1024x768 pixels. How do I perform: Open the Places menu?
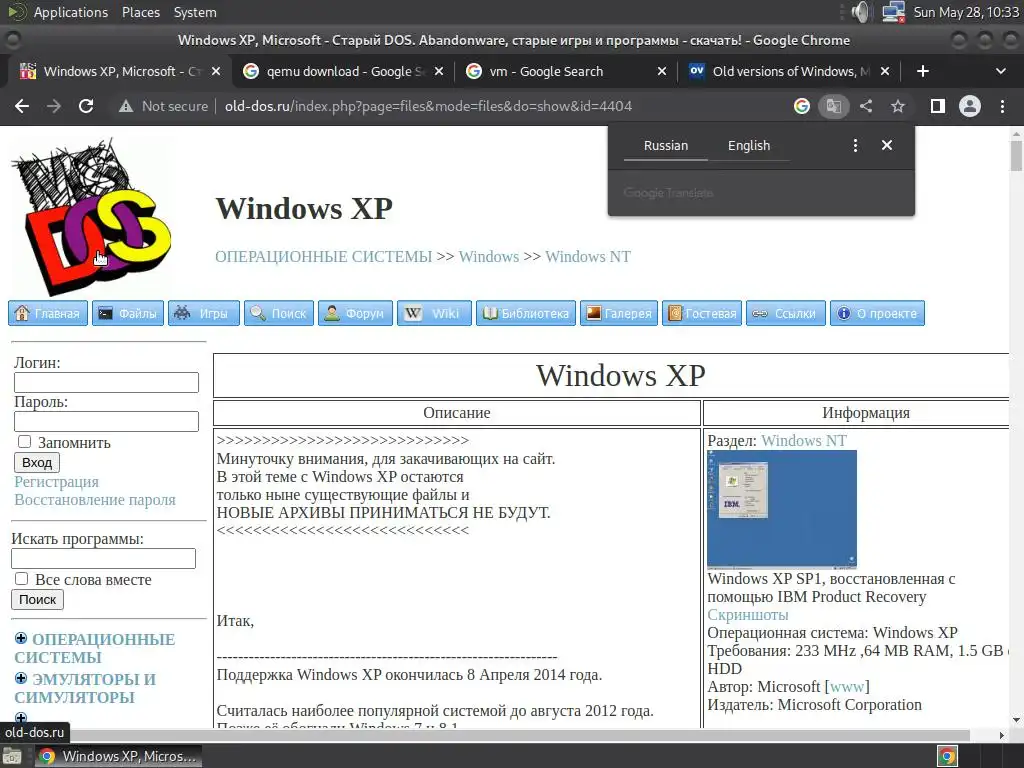click(x=140, y=12)
